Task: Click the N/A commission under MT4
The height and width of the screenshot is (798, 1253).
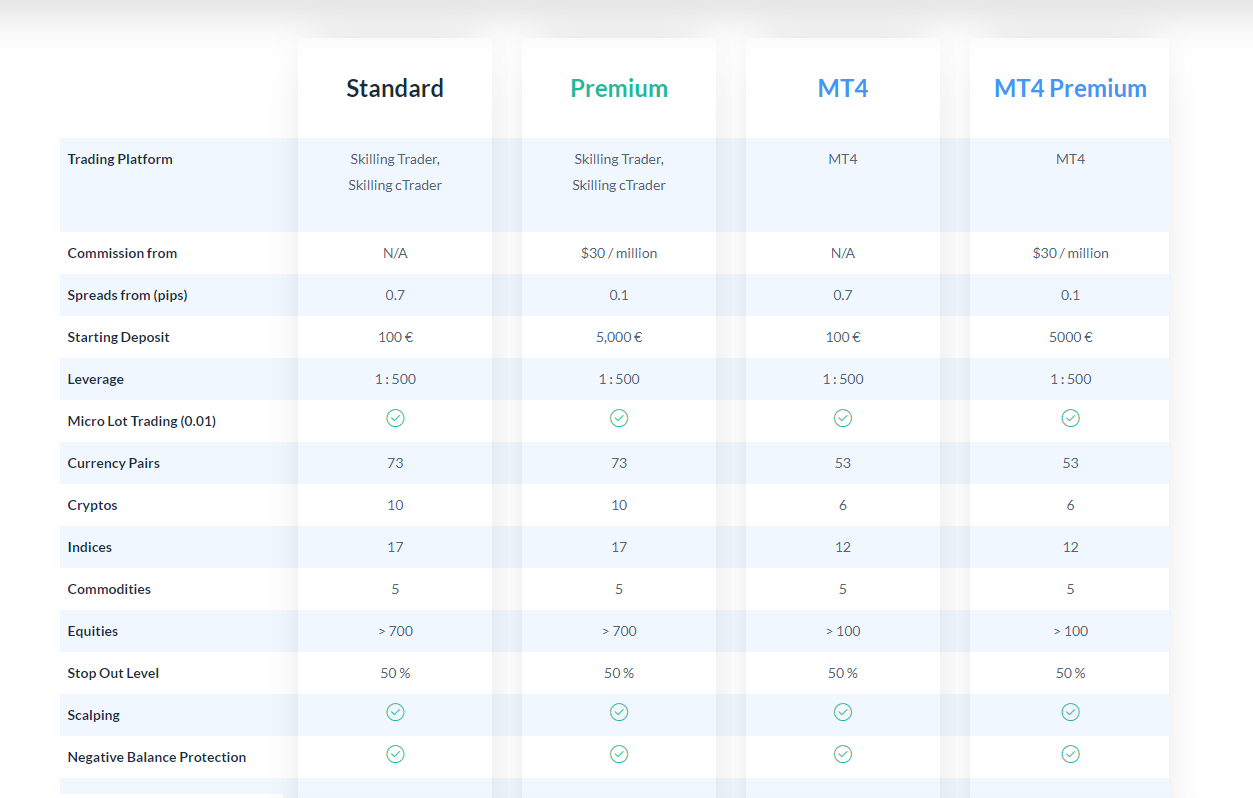Action: [843, 253]
